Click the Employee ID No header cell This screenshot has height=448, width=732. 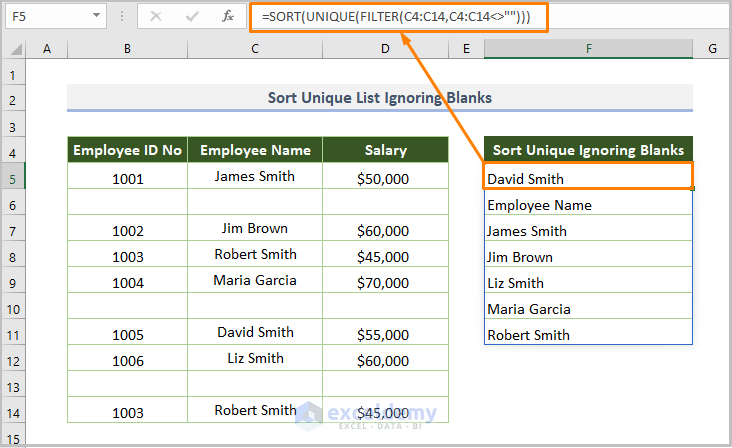tap(128, 151)
